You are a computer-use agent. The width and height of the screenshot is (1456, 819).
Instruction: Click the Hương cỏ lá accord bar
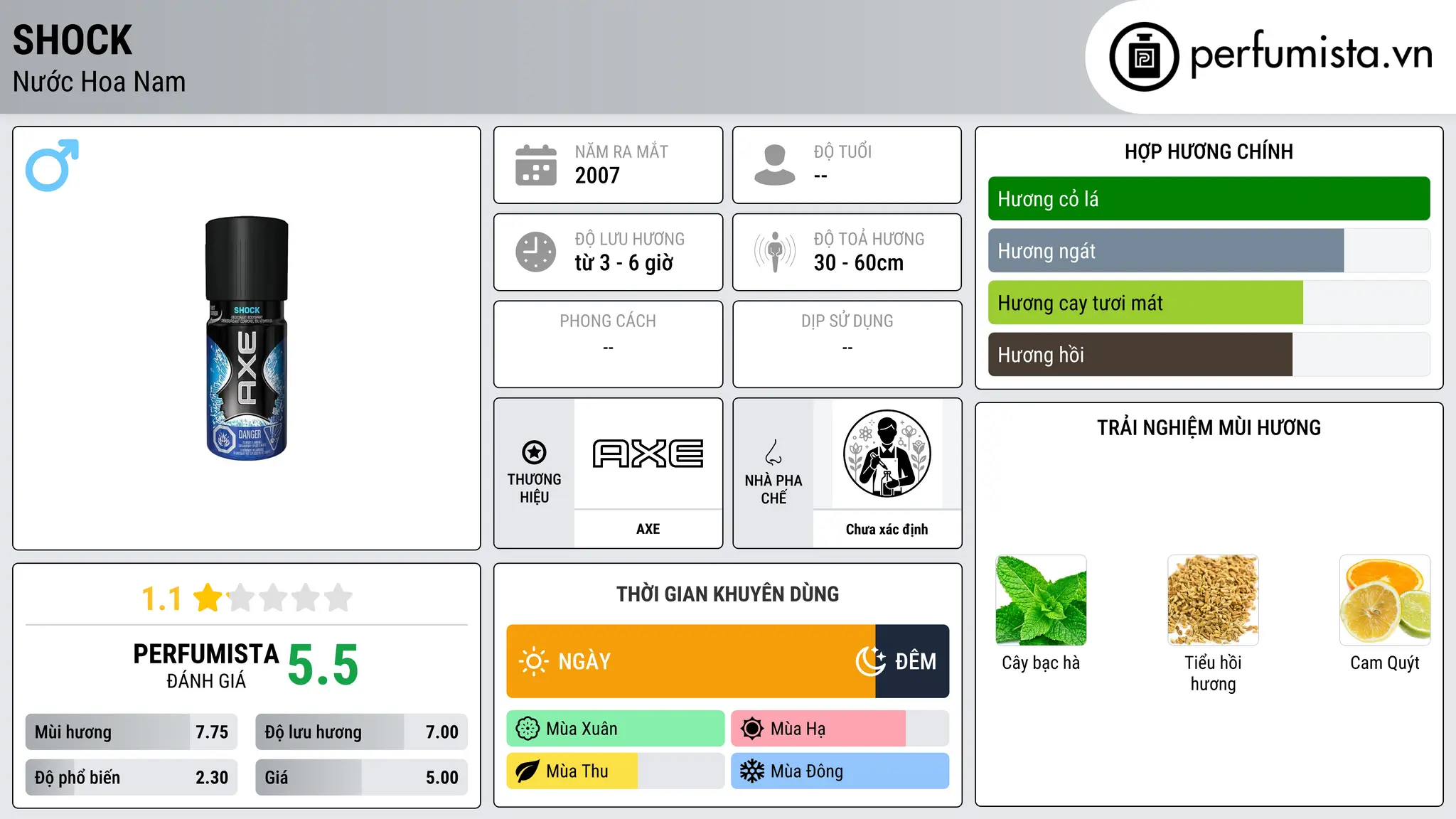coord(1209,199)
